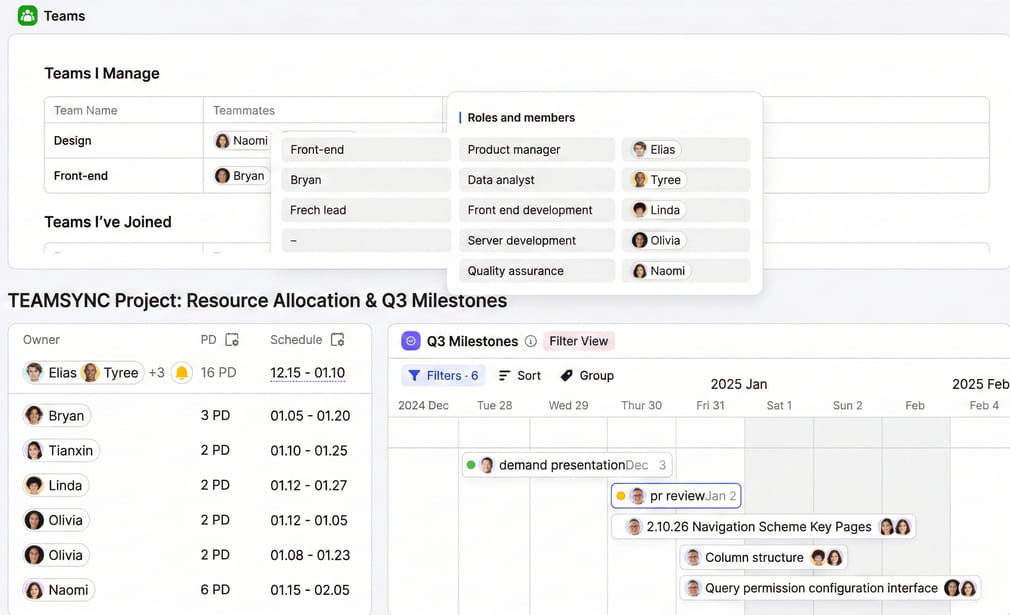Click the purple Q3 Milestones icon
Image resolution: width=1010 pixels, height=615 pixels.
(x=410, y=341)
